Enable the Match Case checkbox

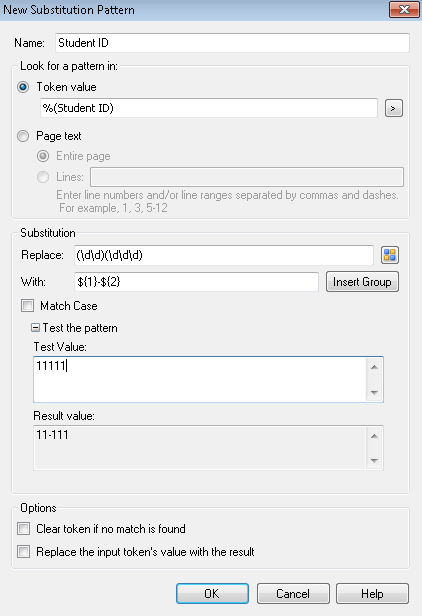[x=28, y=305]
